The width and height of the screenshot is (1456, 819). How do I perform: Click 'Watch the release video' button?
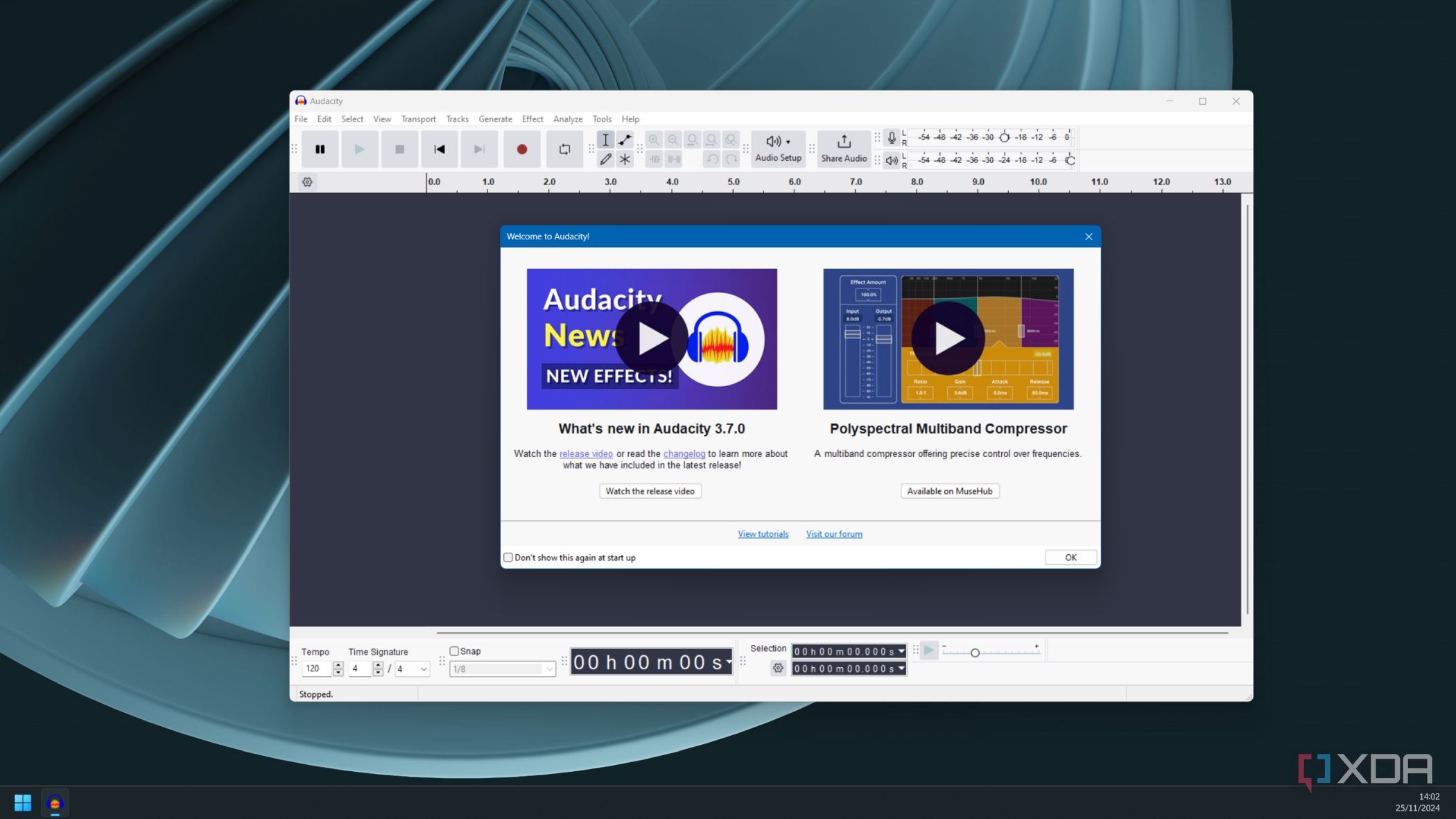coord(650,491)
